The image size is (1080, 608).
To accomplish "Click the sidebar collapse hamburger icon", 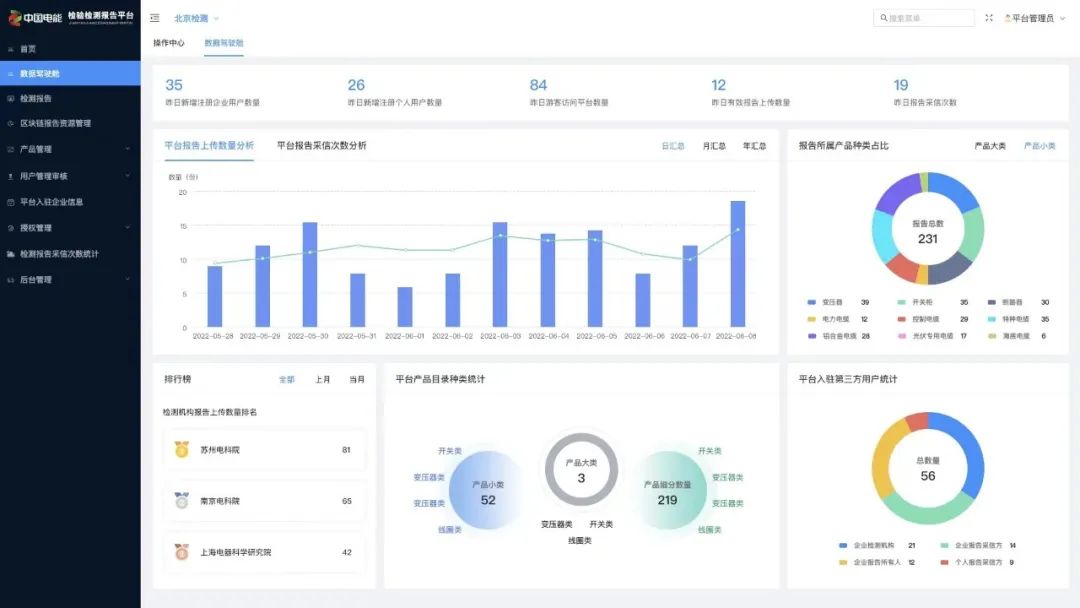I will [x=154, y=18].
